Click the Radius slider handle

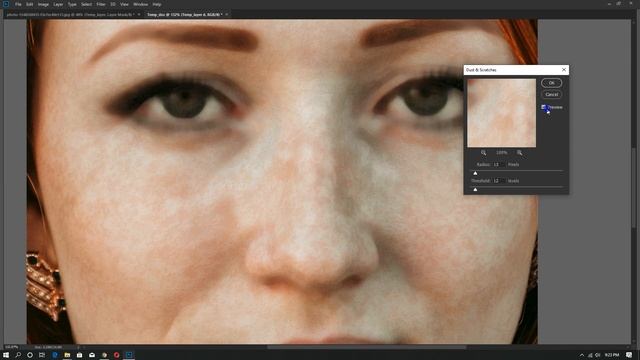coord(475,173)
